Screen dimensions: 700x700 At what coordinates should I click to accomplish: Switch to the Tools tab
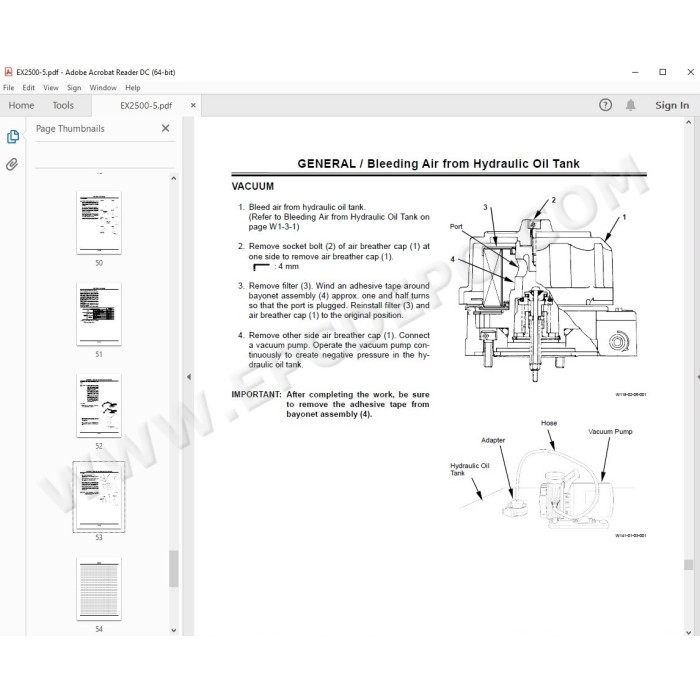coord(63,105)
